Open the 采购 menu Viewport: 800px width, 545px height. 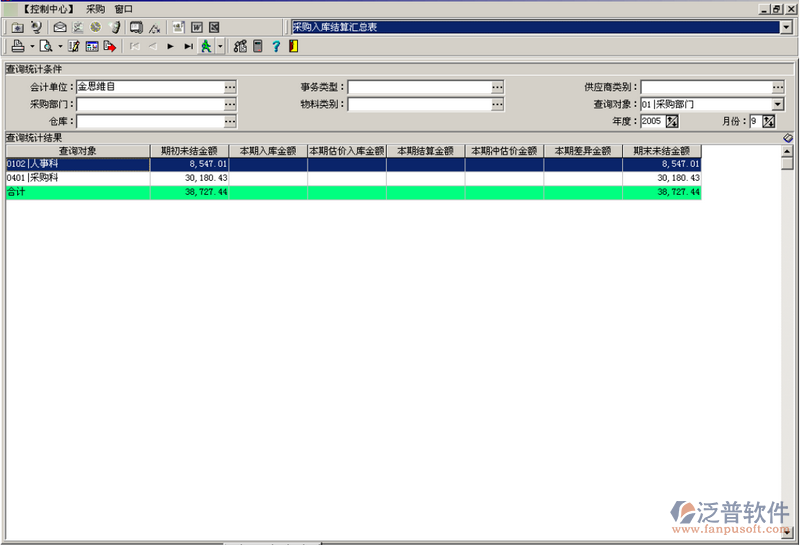(x=95, y=8)
